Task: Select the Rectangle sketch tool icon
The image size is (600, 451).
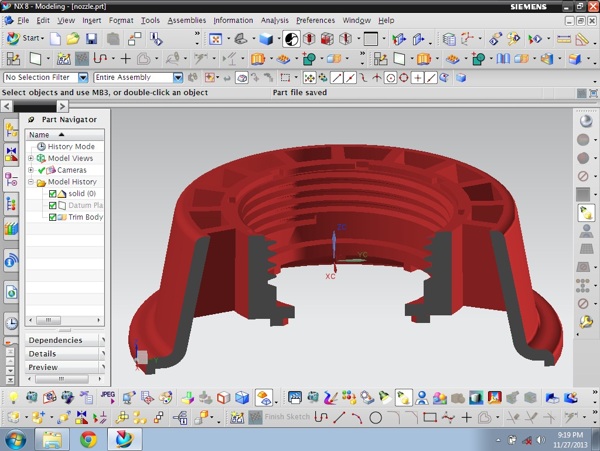Action: [x=430, y=417]
